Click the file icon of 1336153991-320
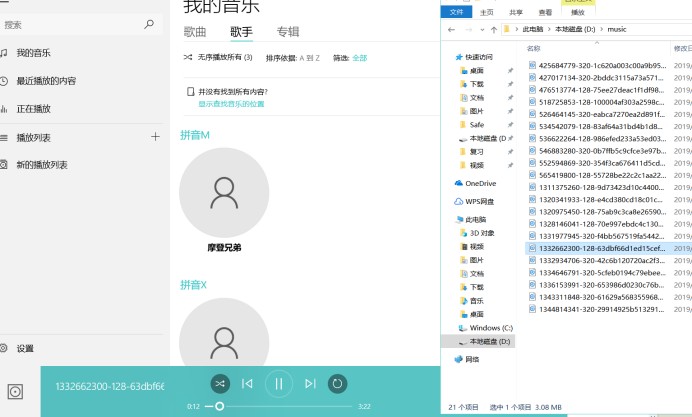Image resolution: width=692 pixels, height=417 pixels. point(532,285)
